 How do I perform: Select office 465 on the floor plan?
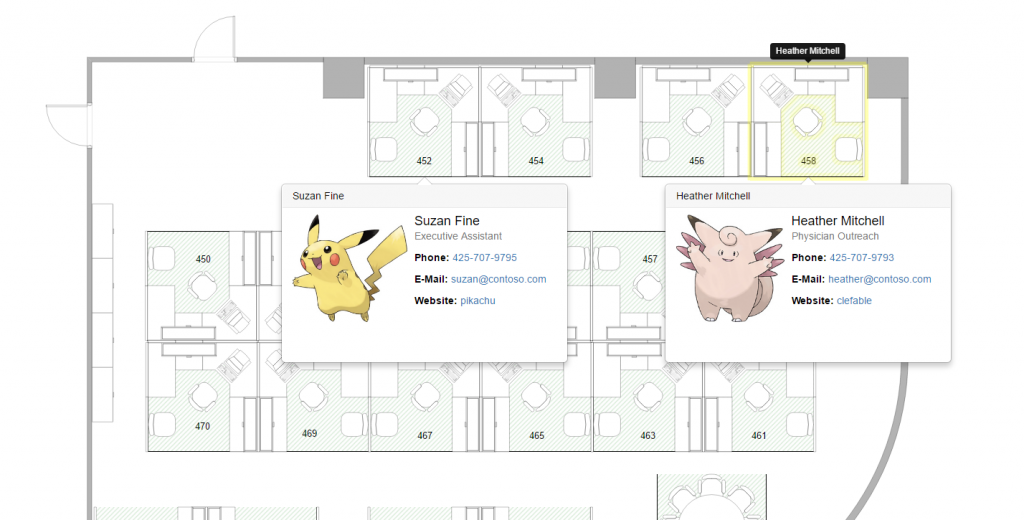[x=537, y=397]
